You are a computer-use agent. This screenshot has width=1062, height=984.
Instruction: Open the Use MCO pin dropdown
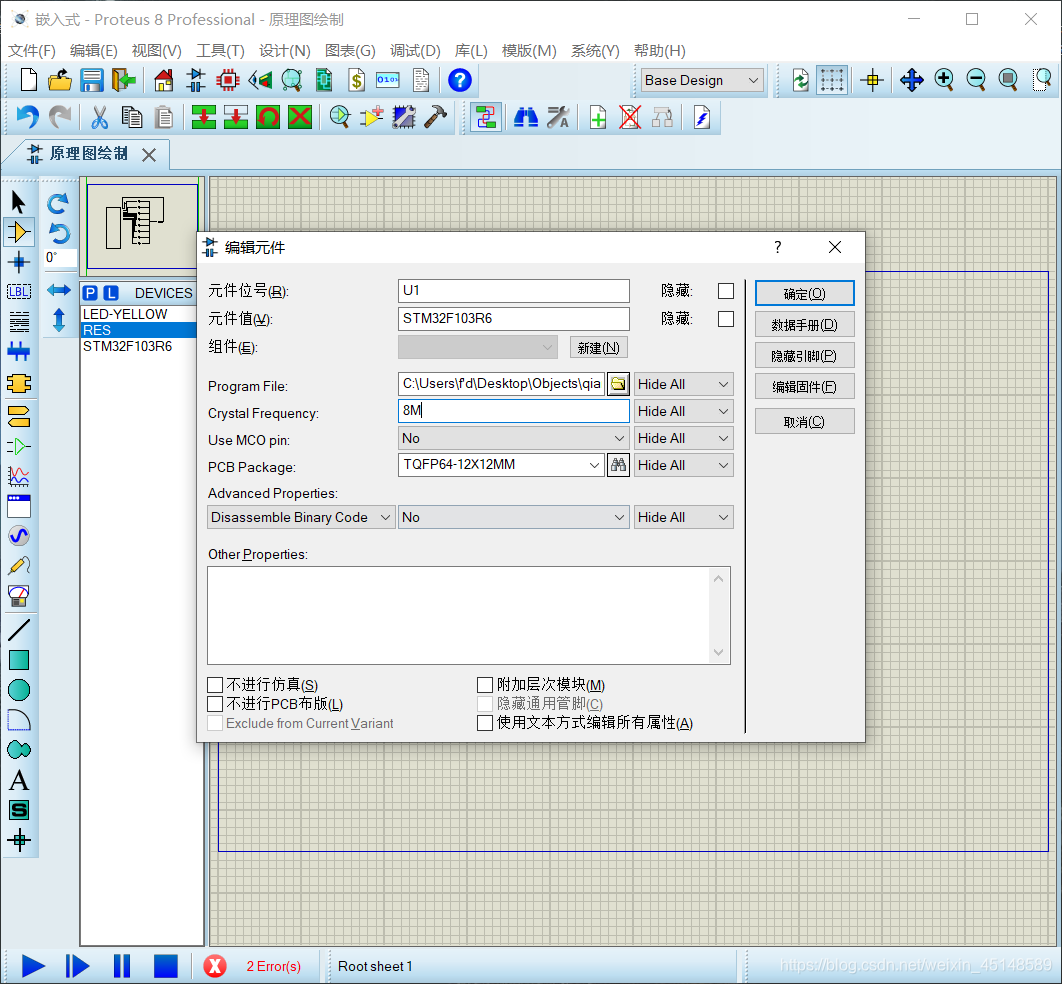(513, 438)
